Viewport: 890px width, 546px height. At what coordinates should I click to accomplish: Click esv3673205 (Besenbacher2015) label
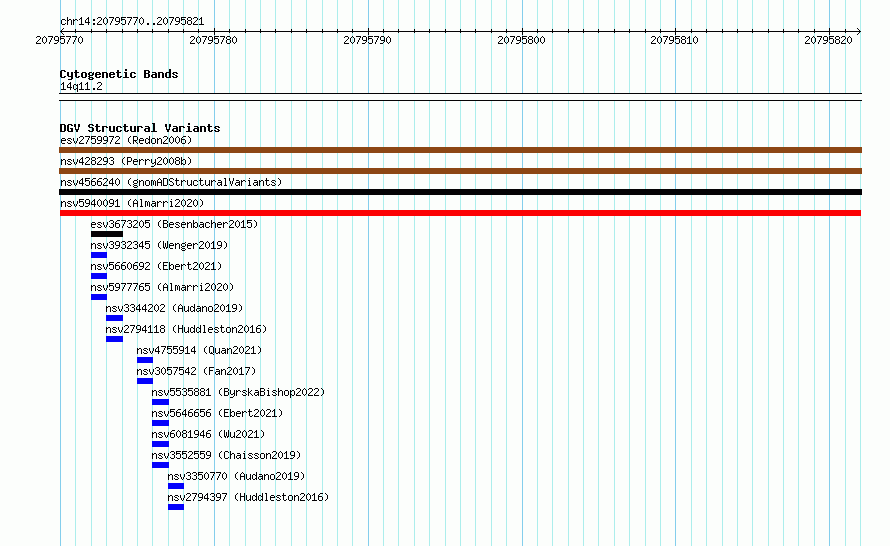click(174, 224)
